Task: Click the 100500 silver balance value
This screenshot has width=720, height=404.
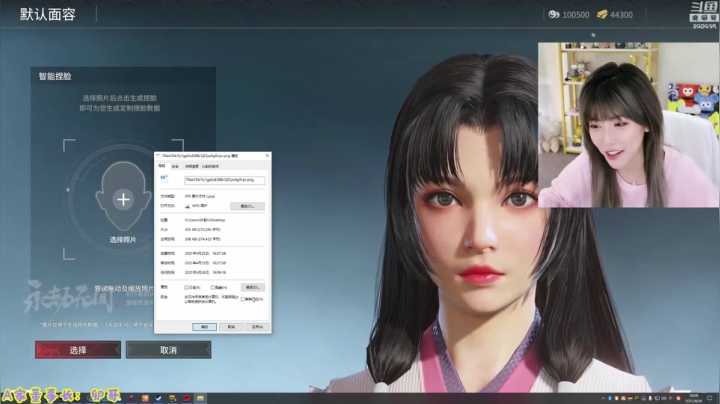Action: [x=576, y=15]
